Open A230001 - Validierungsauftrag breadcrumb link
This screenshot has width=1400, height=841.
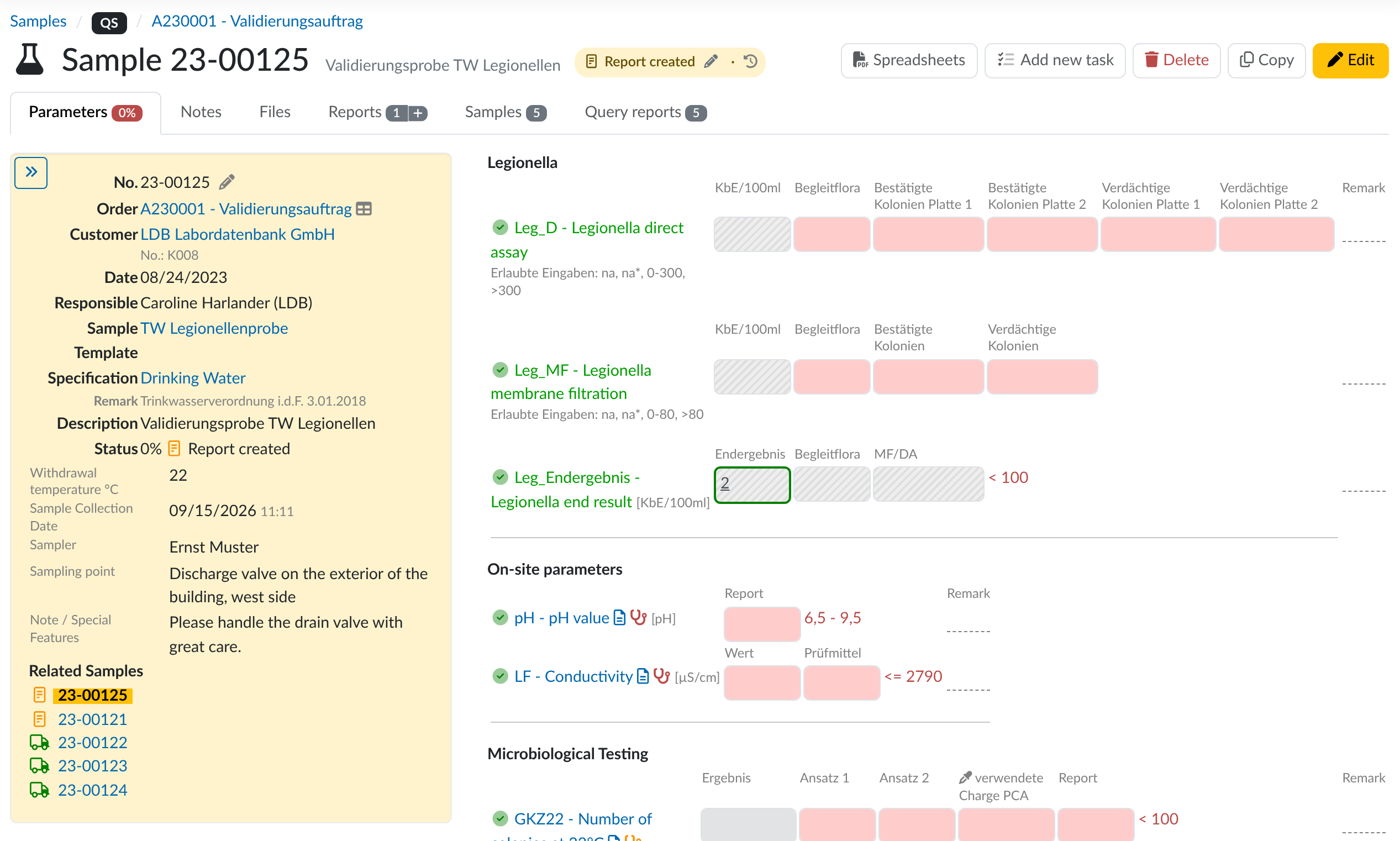pyautogui.click(x=257, y=21)
